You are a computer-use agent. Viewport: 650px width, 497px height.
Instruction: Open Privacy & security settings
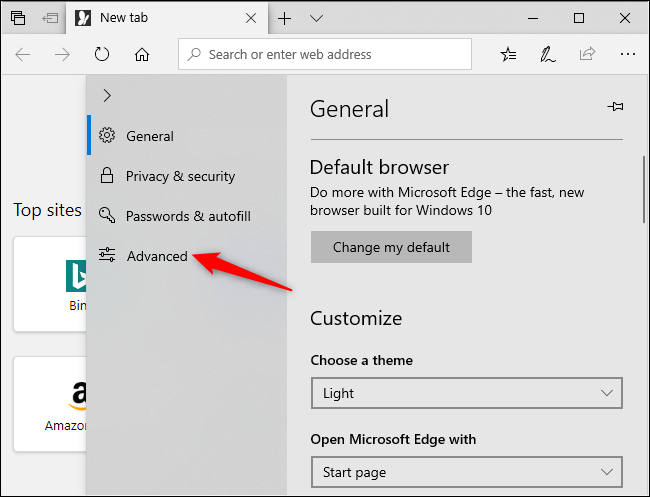180,176
